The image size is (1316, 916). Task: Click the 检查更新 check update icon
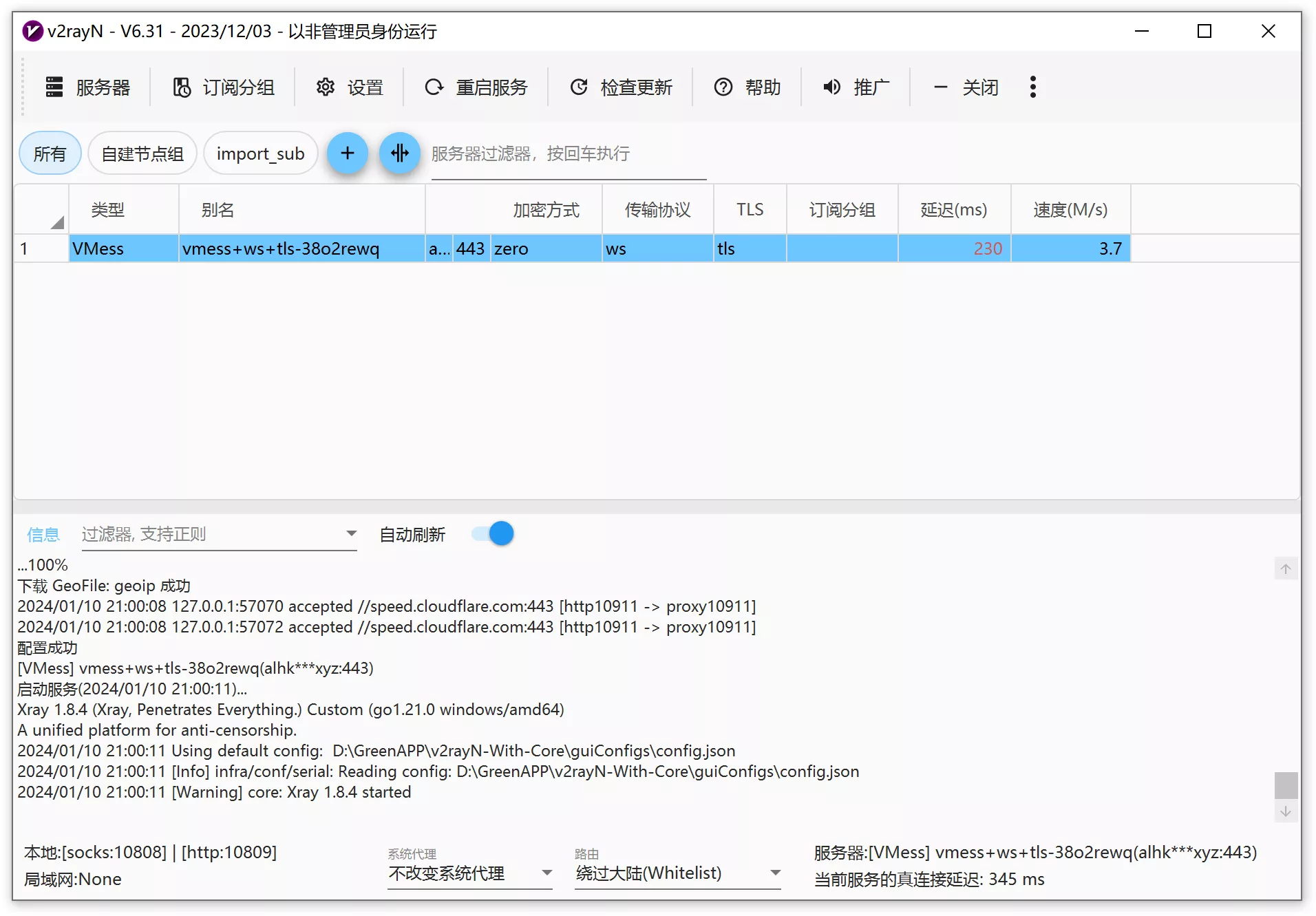[x=579, y=87]
